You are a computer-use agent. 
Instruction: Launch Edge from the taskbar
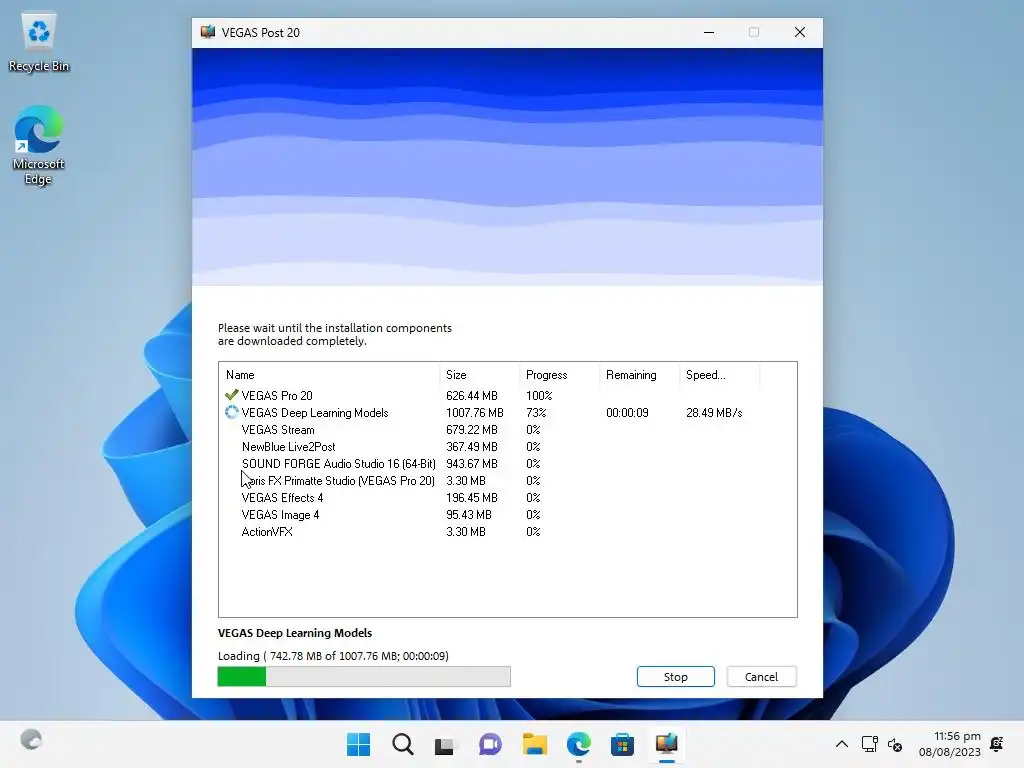point(579,744)
